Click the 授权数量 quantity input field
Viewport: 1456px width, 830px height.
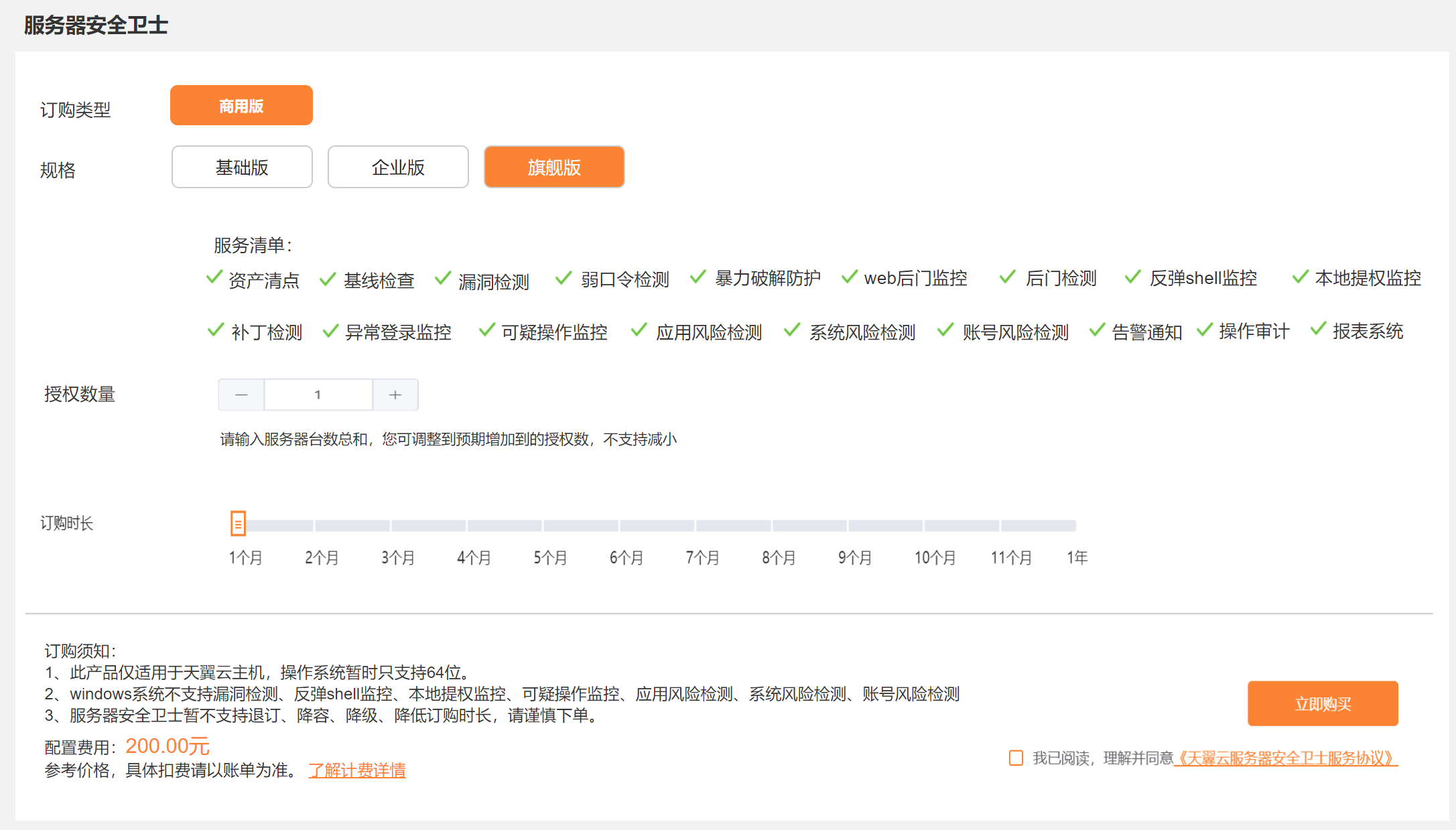(x=318, y=395)
